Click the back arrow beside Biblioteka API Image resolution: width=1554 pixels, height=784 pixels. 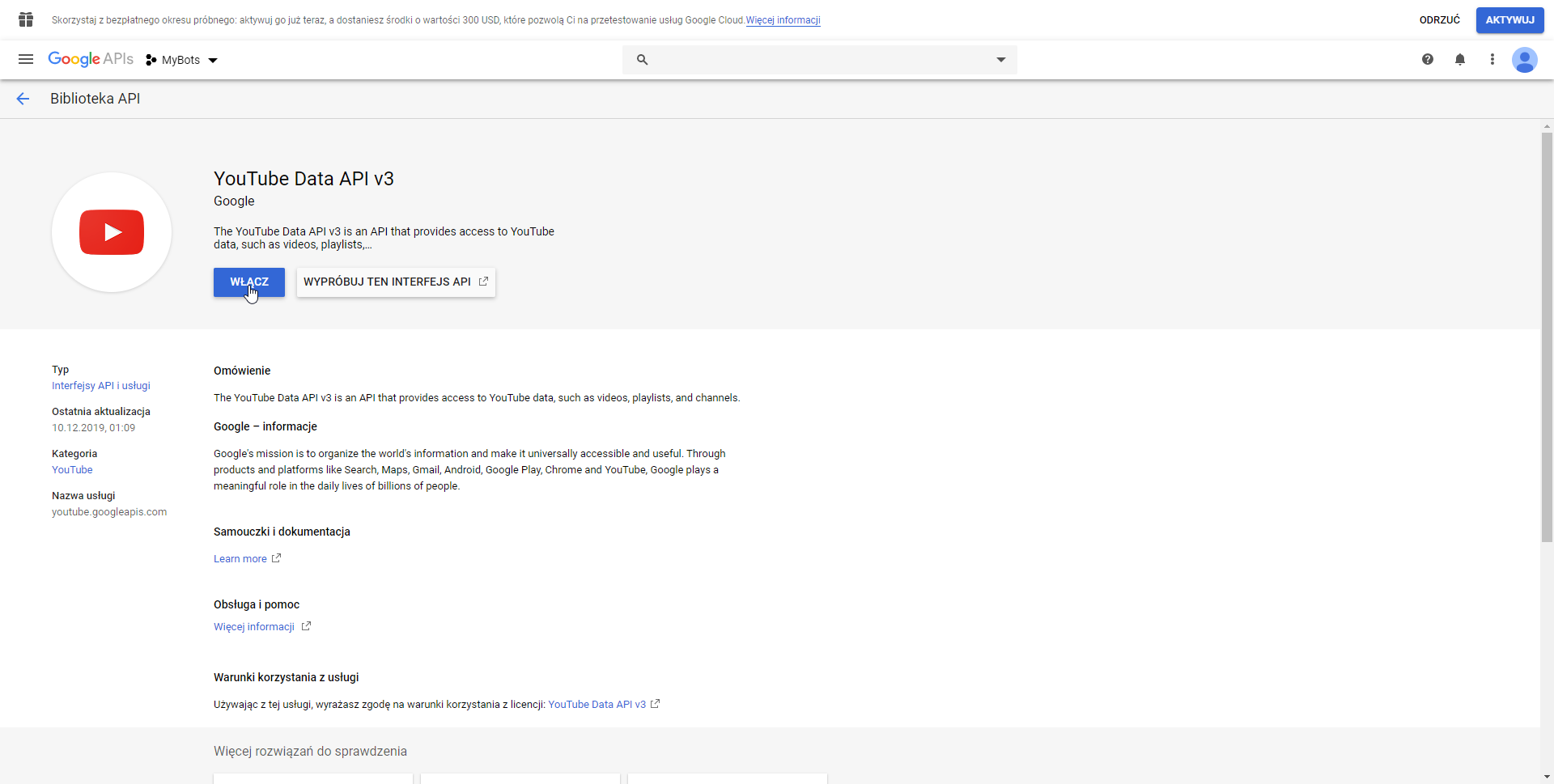23,99
